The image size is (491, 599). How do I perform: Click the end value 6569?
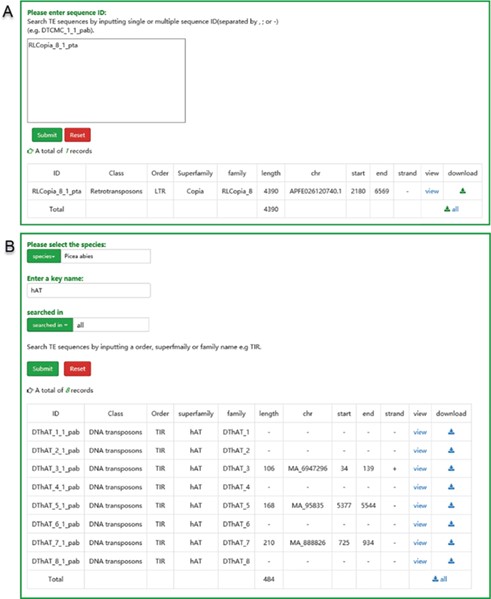382,191
